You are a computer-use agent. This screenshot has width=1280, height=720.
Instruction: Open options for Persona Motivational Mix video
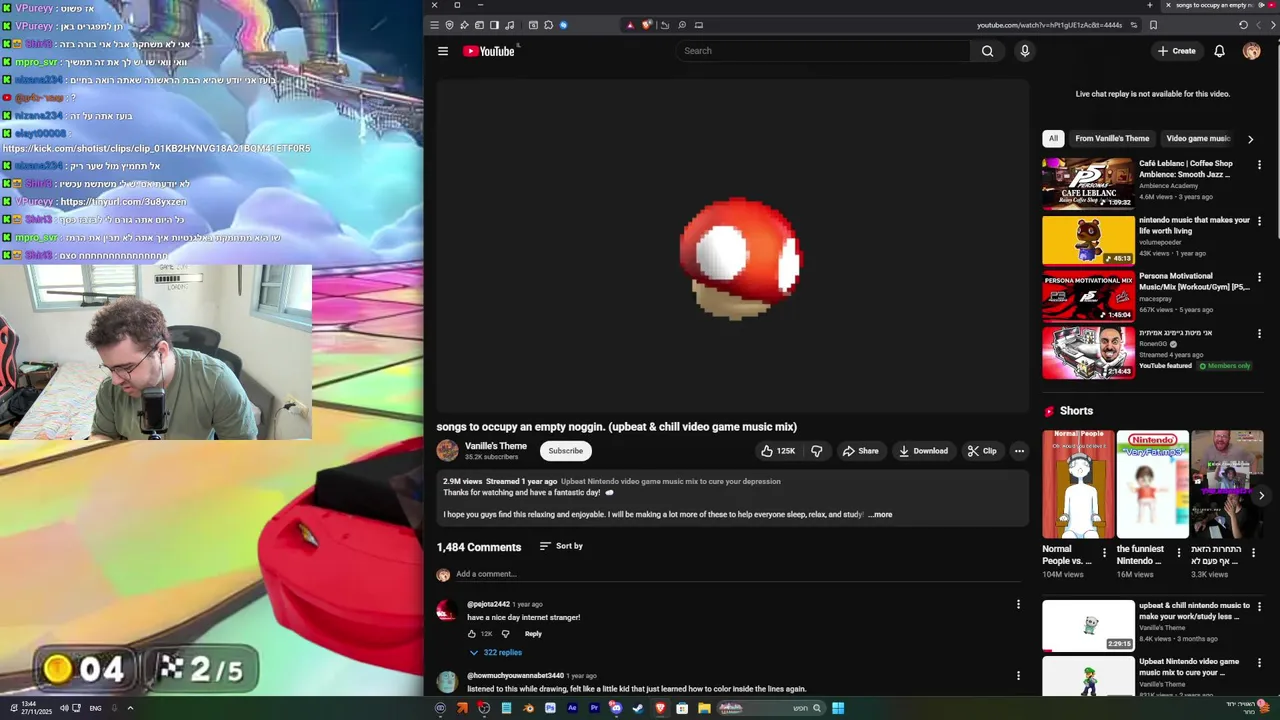click(x=1259, y=277)
